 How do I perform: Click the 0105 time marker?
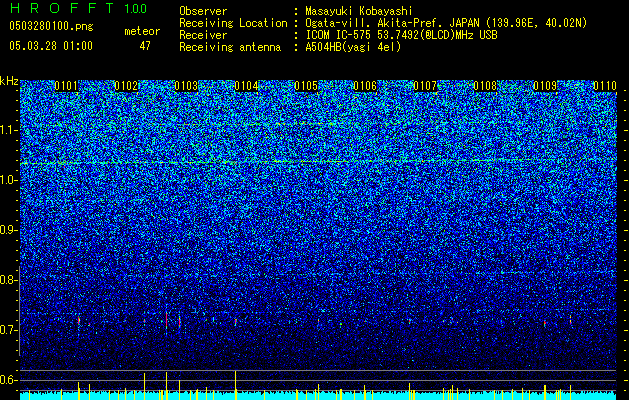pyautogui.click(x=306, y=86)
